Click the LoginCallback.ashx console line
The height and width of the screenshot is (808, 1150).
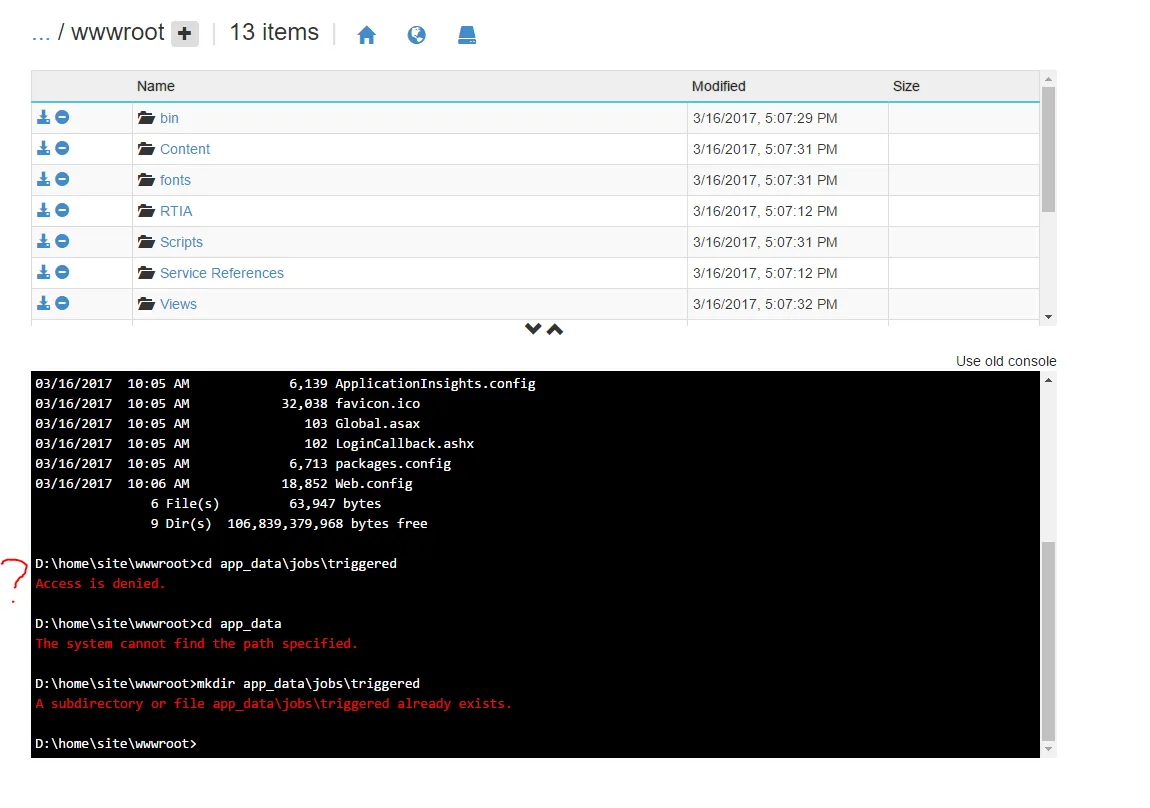click(x=254, y=444)
